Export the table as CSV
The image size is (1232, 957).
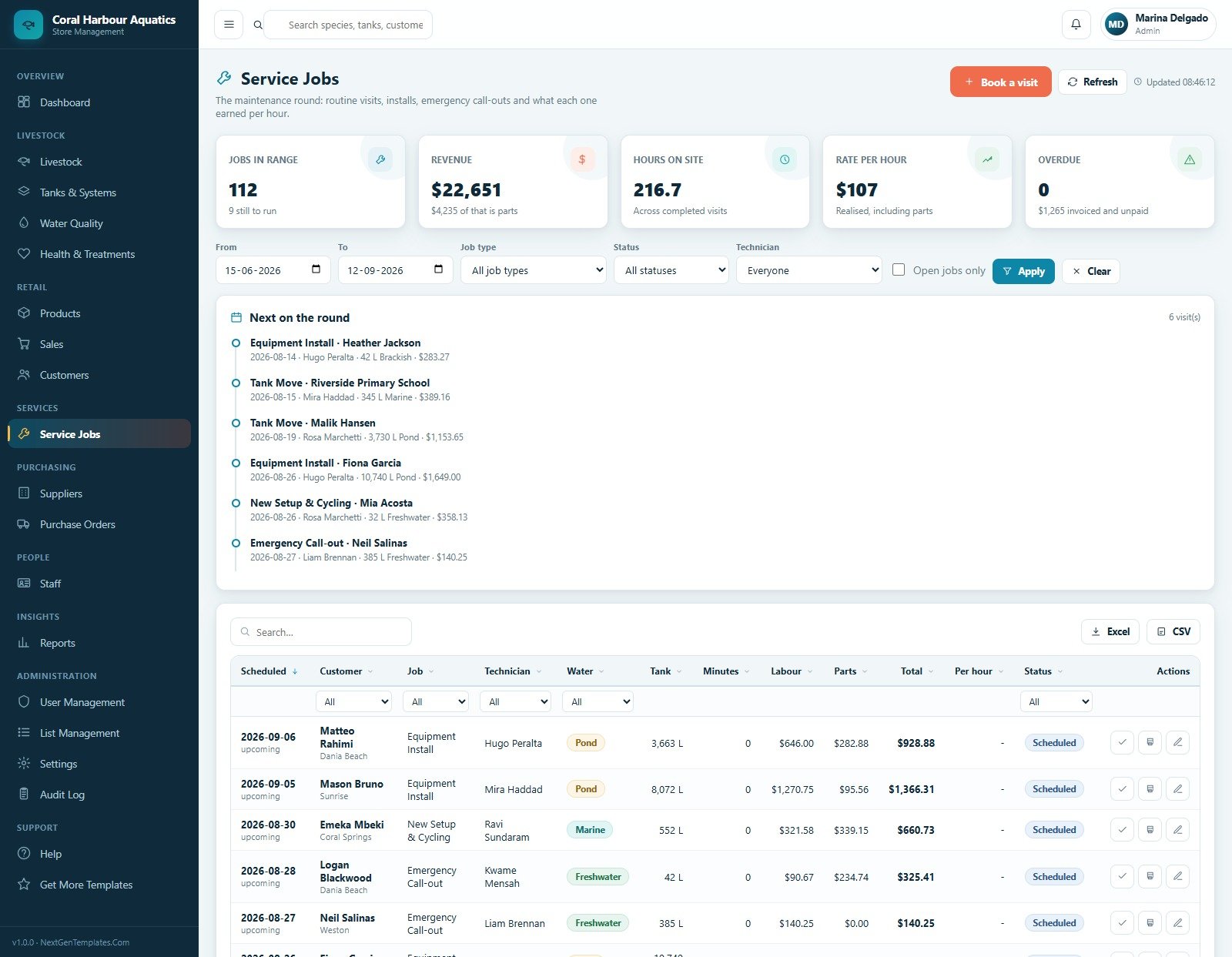click(1173, 631)
